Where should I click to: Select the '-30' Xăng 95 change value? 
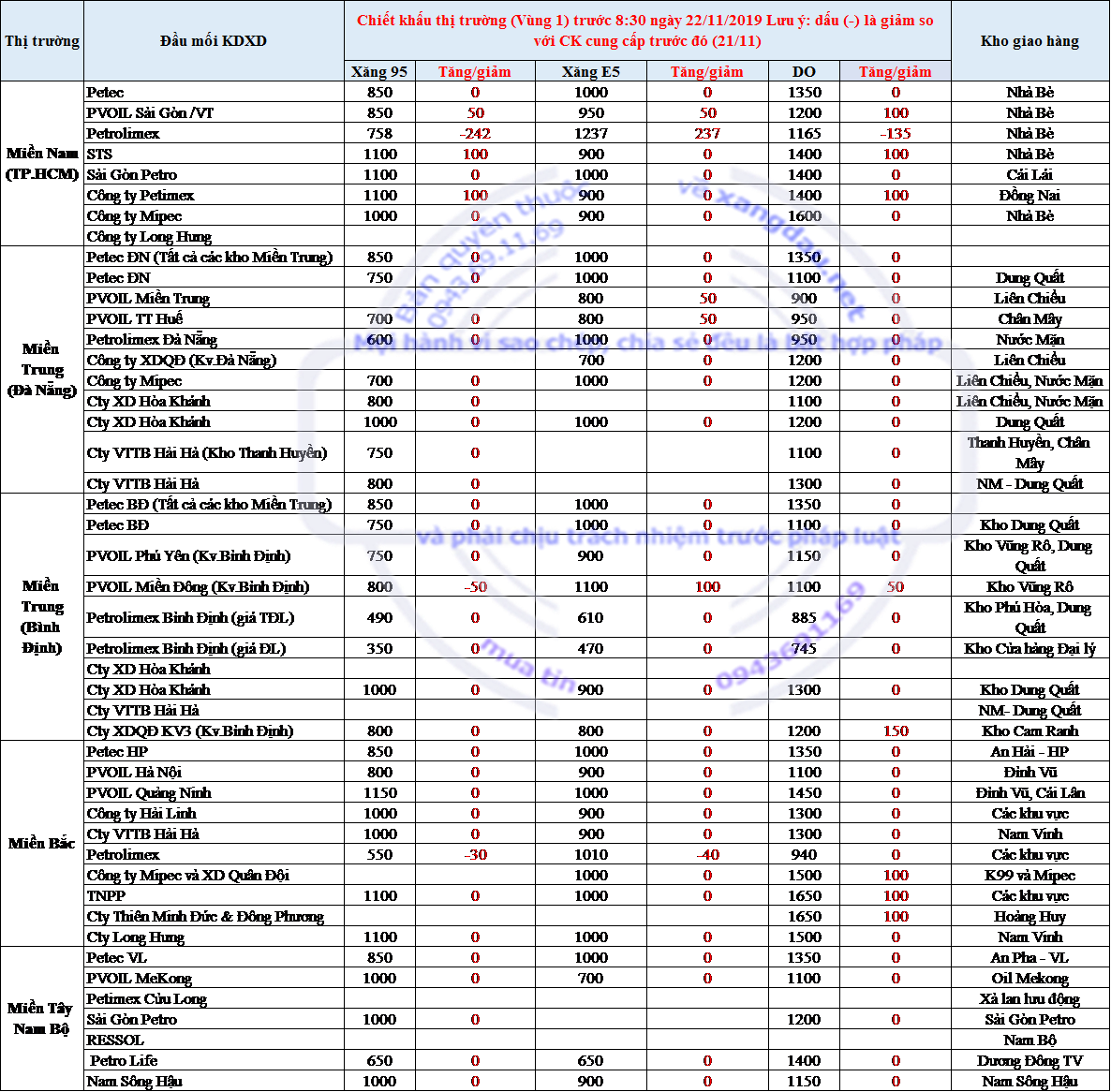pos(475,855)
